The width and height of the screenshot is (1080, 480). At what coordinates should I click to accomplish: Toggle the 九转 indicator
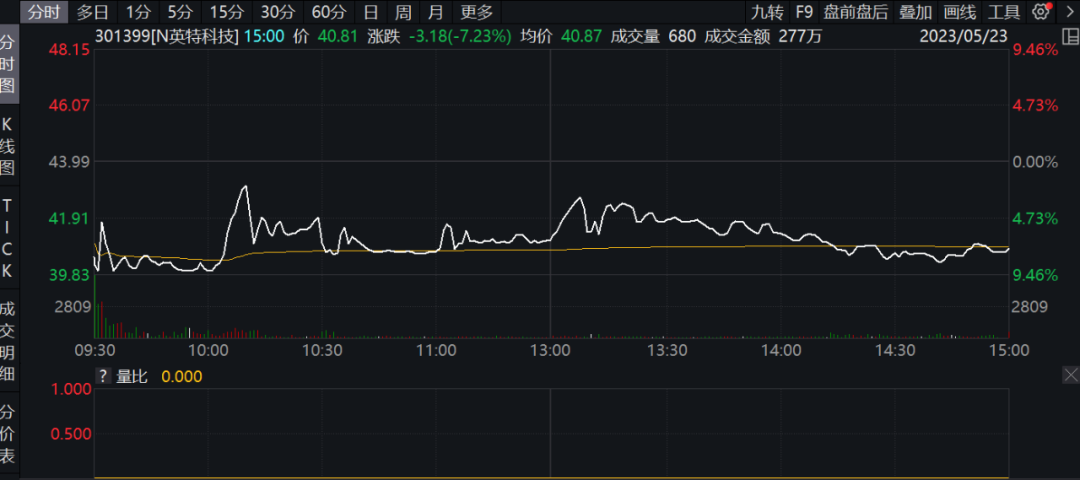pyautogui.click(x=767, y=12)
